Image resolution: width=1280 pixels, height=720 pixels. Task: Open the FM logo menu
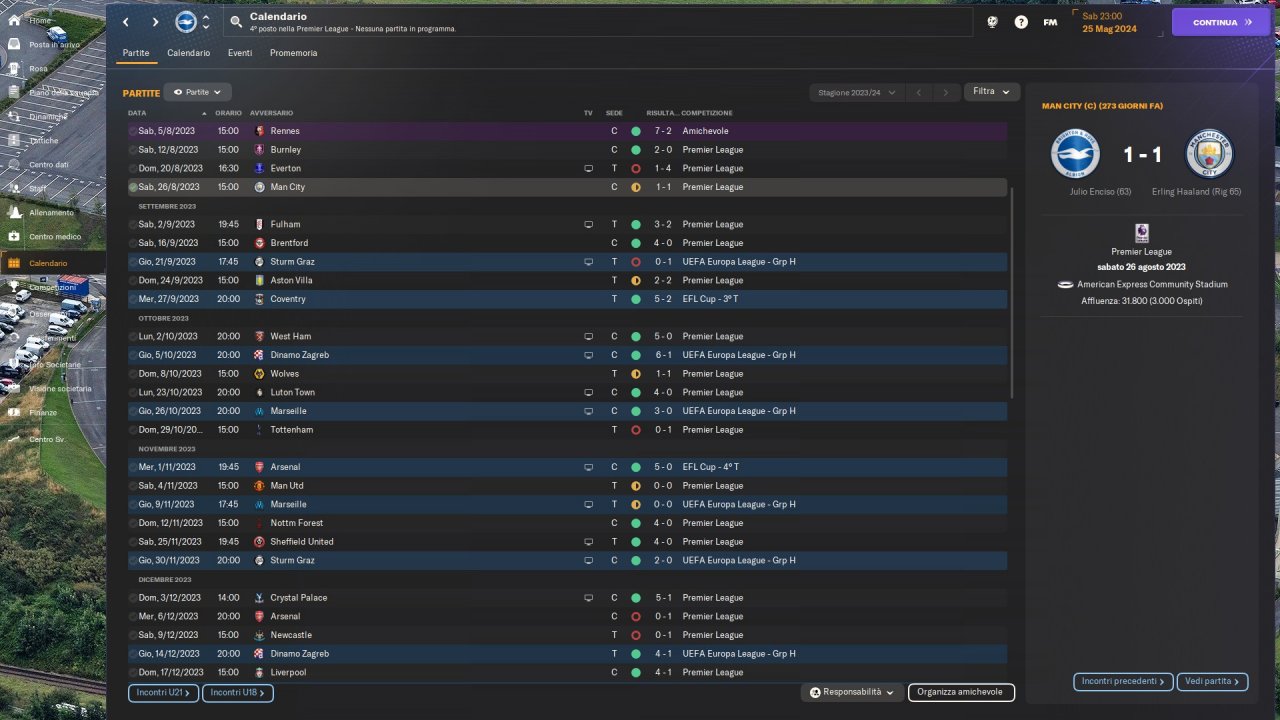point(1050,22)
